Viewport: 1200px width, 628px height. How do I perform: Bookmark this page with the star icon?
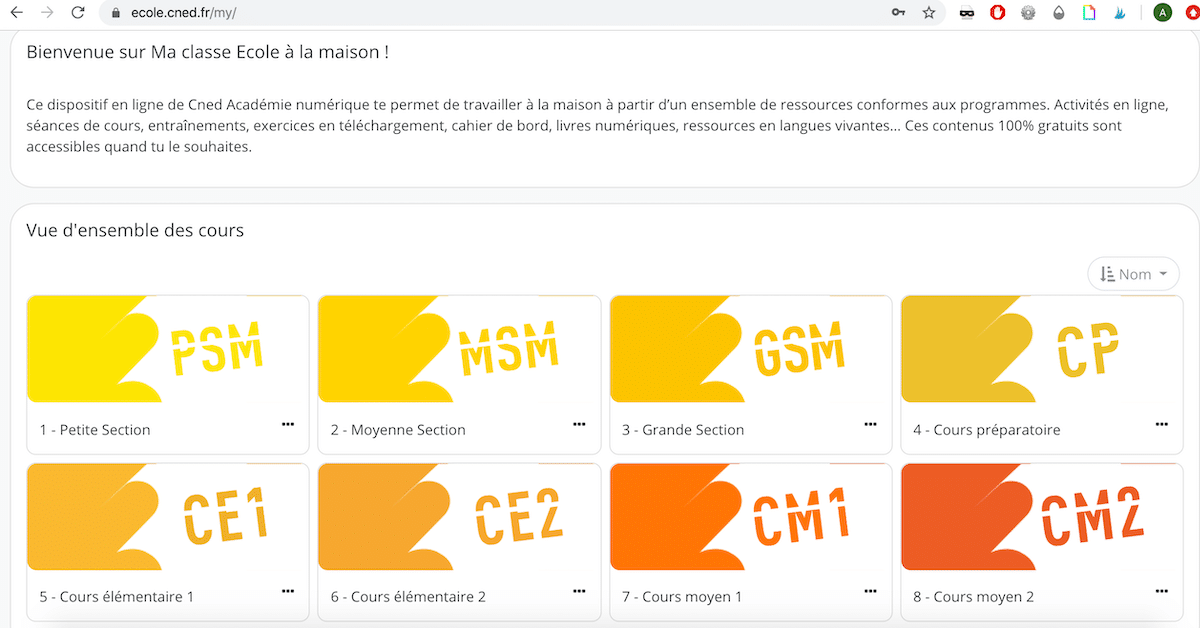point(929,13)
